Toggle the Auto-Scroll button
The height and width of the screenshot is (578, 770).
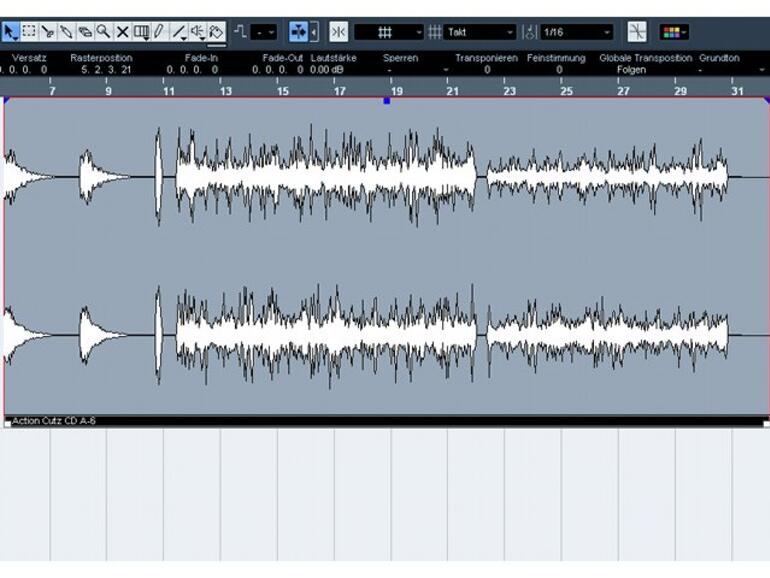[298, 32]
